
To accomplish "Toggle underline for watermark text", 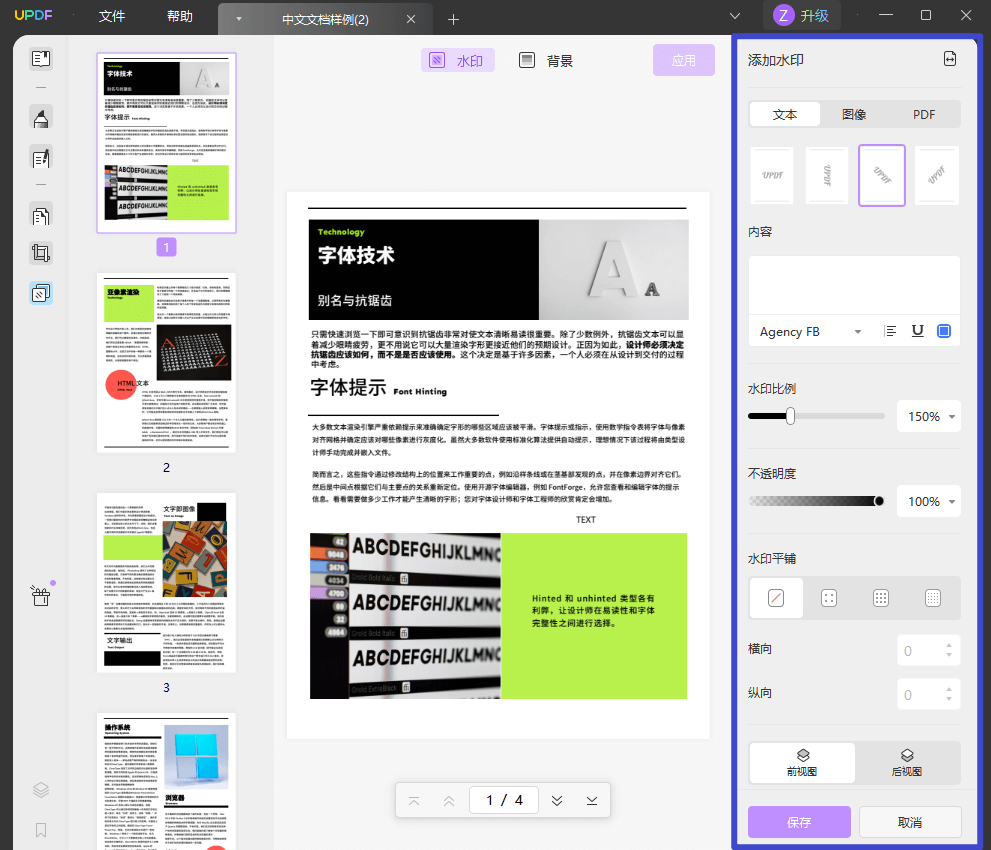I will (x=917, y=331).
